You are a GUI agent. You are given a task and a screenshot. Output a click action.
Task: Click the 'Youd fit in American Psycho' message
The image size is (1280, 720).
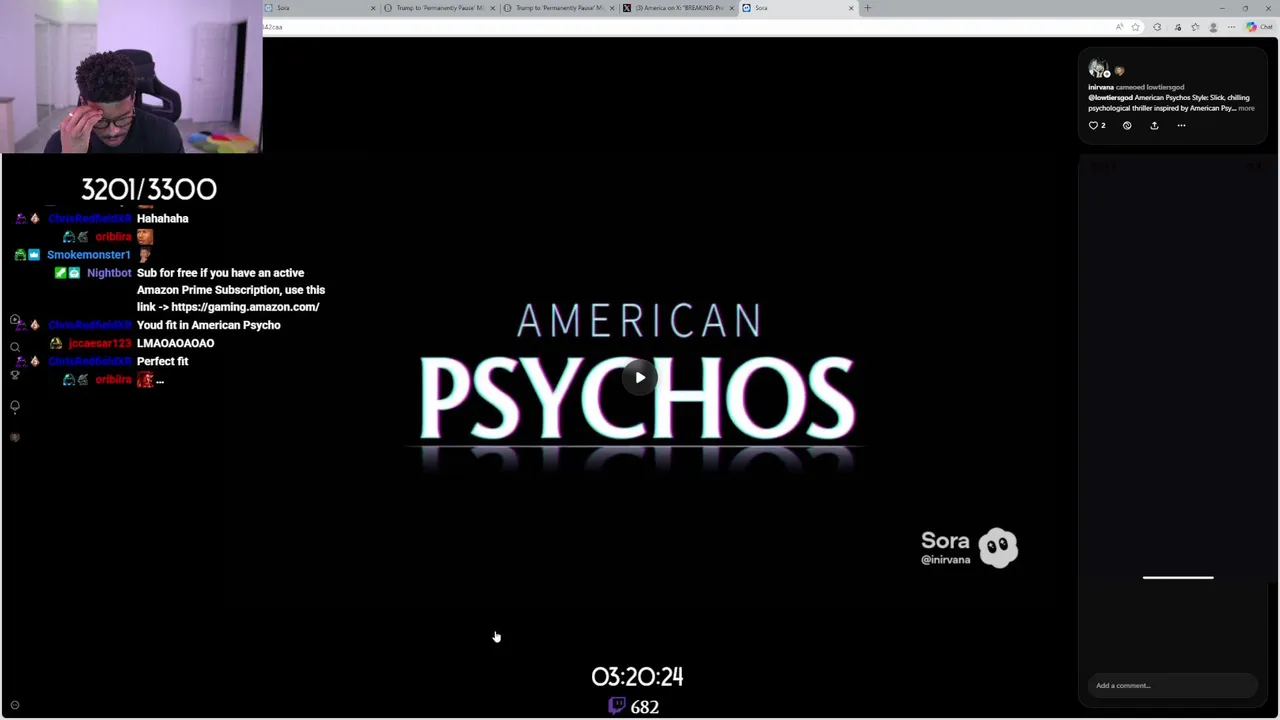pyautogui.click(x=209, y=325)
